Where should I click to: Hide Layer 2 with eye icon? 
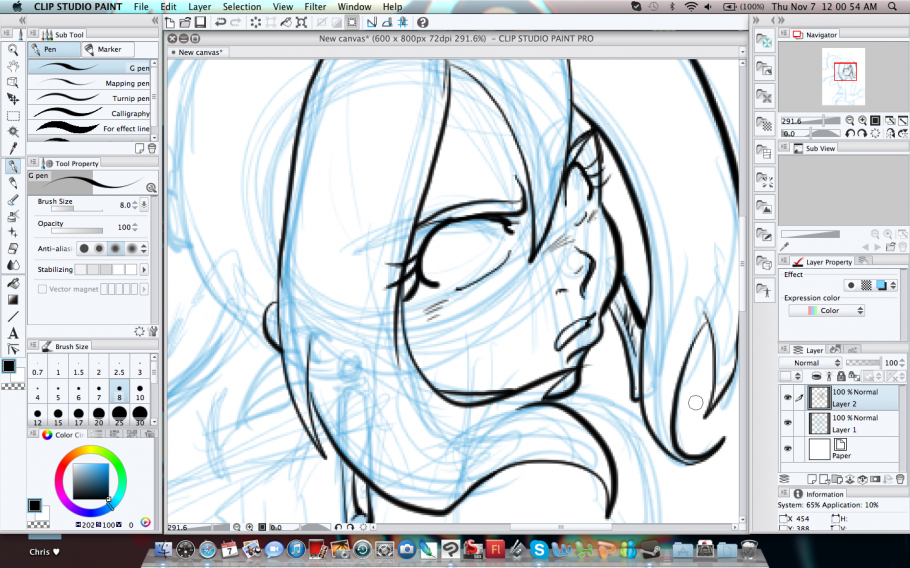click(788, 397)
